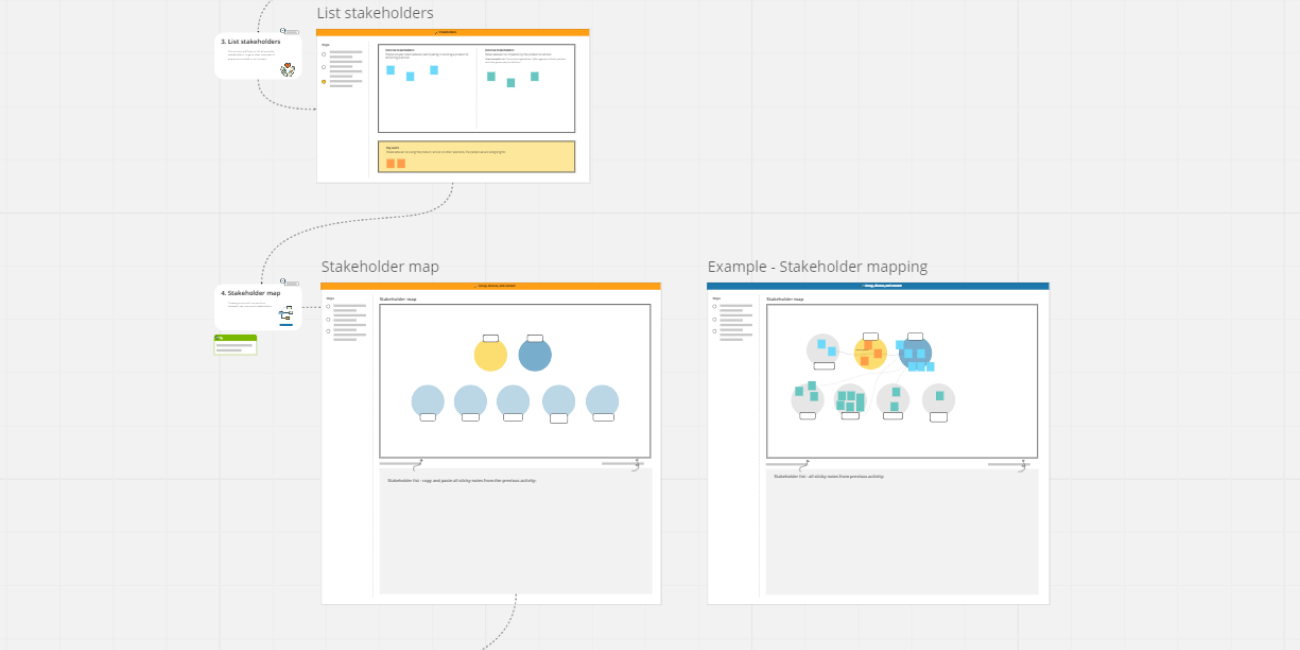Screen dimensions: 1300x650
Task: Click the hands-with-heart icon on List stakeholders card
Action: coord(288,69)
